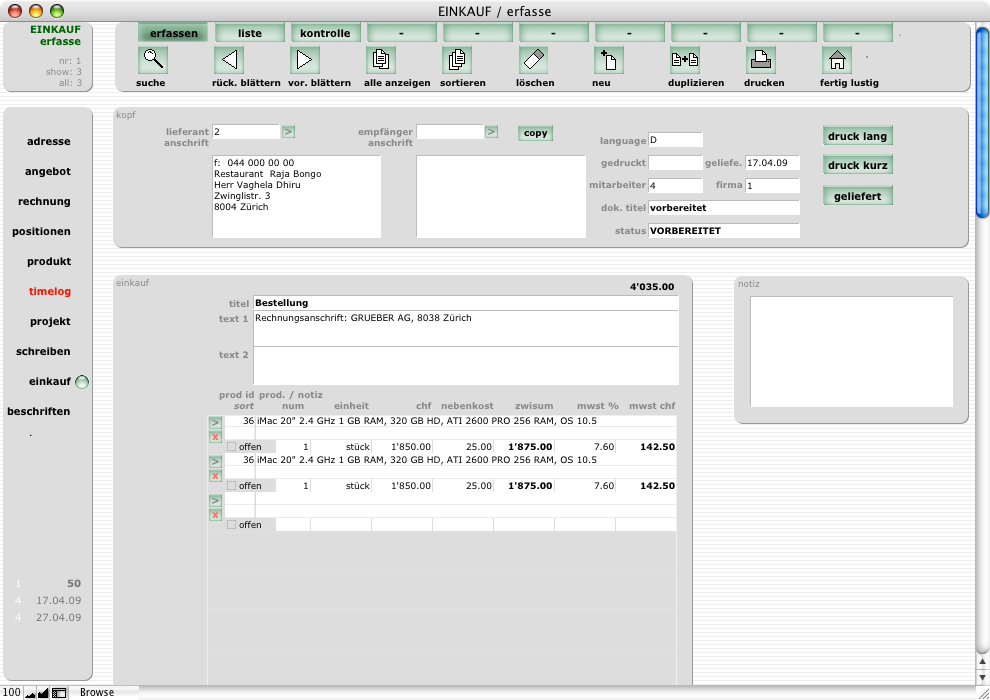
Task: Check the offen checkbox in the empty row
Action: 232,524
